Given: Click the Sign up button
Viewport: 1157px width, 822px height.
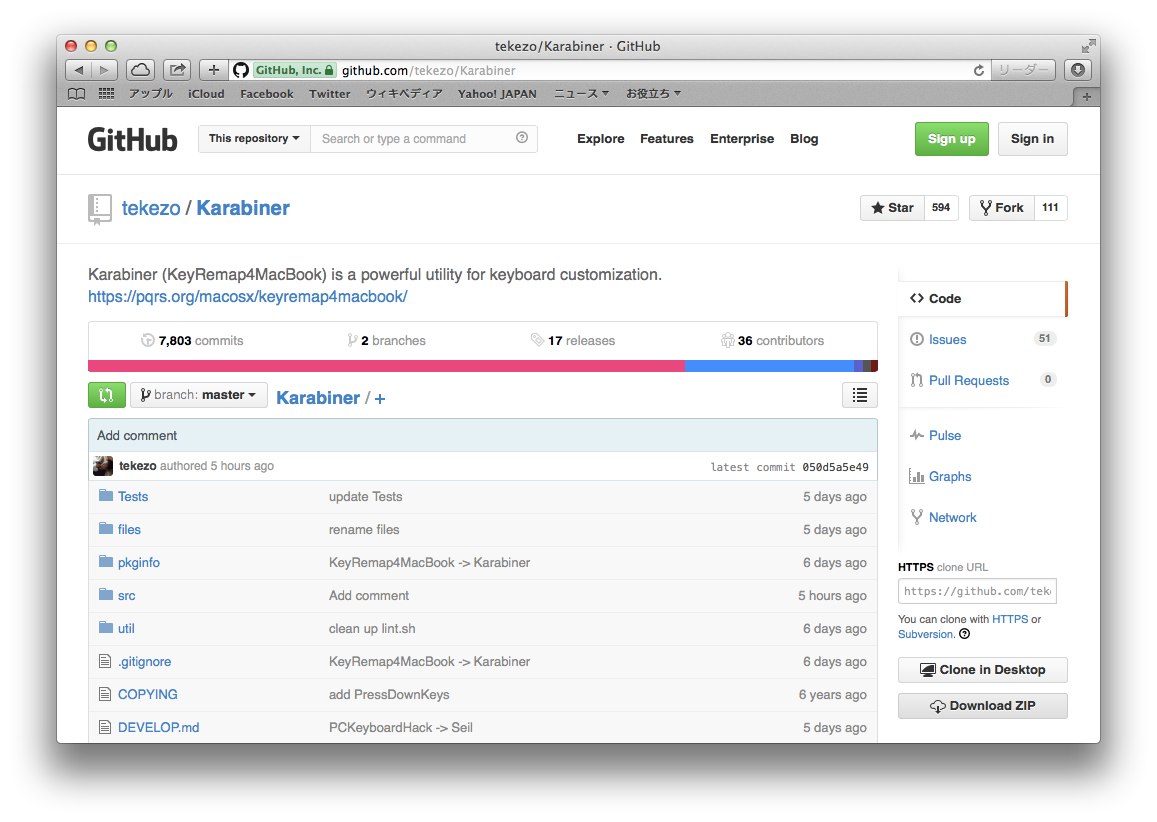Looking at the screenshot, I should [x=951, y=139].
